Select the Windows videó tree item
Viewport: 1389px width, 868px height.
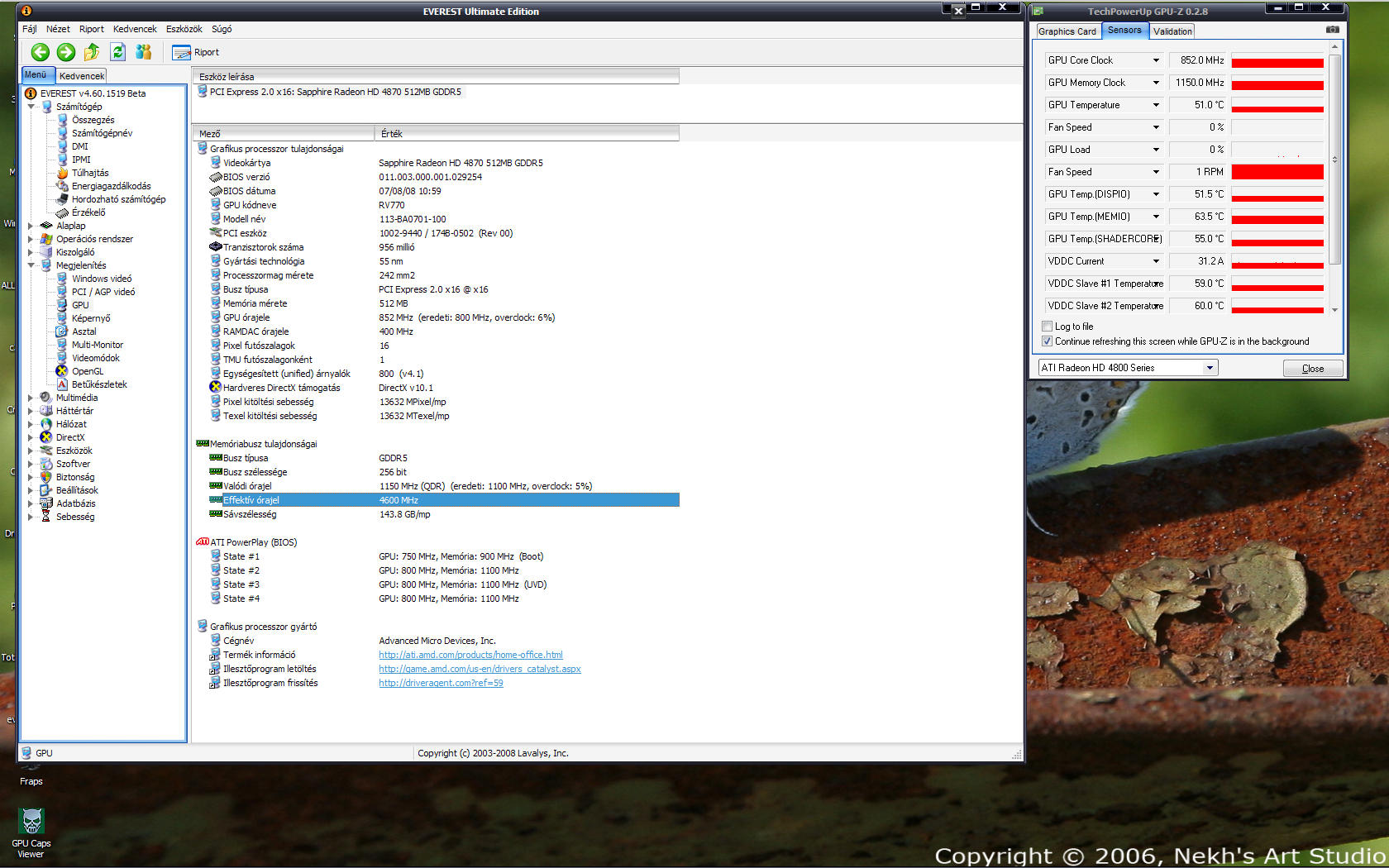coord(101,279)
